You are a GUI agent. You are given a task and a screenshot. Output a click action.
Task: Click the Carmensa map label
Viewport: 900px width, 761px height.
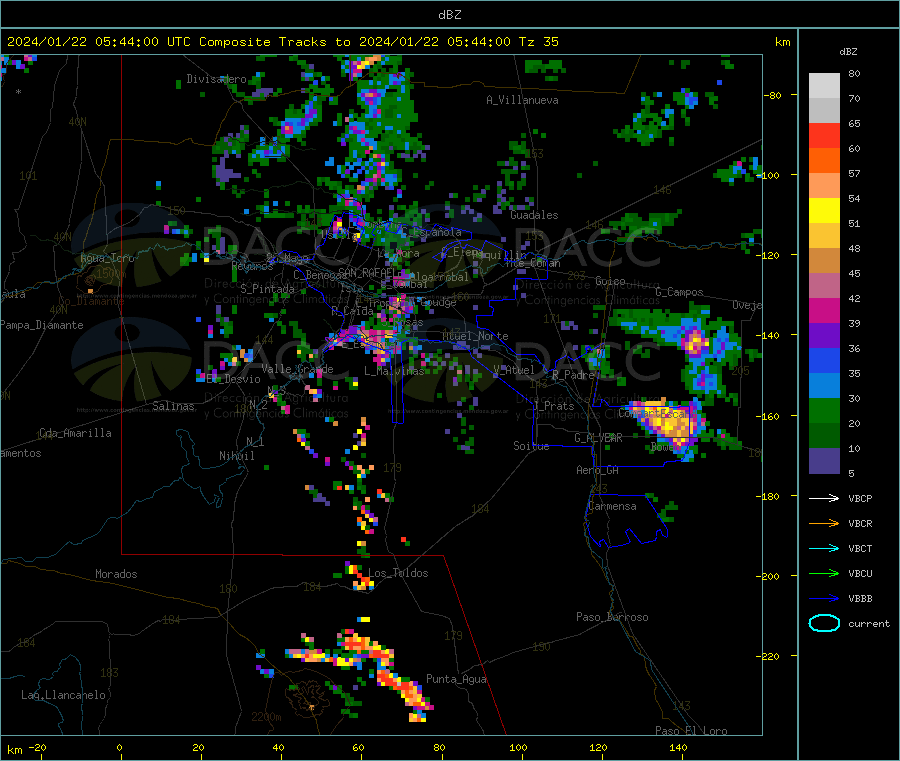(612, 506)
